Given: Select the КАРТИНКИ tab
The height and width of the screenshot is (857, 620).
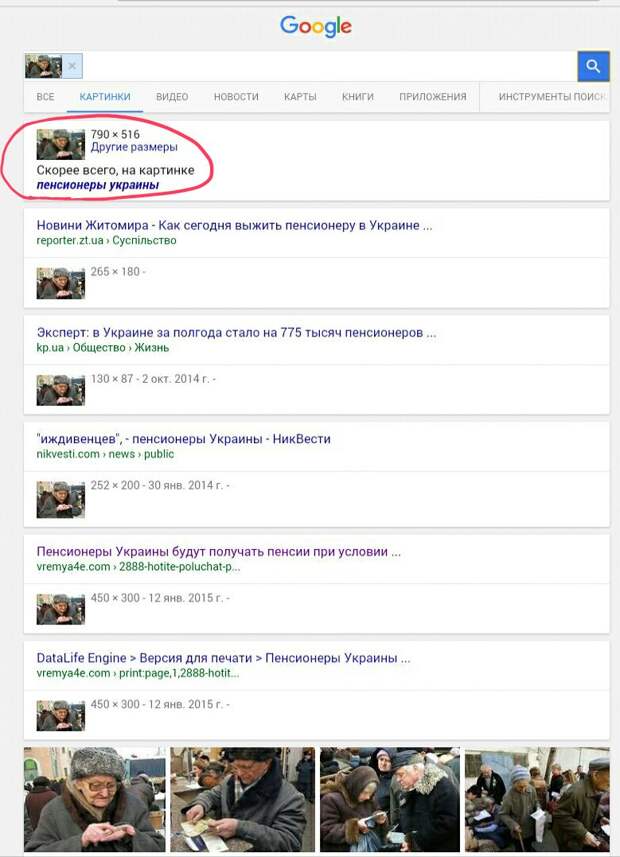Looking at the screenshot, I should click(x=105, y=97).
